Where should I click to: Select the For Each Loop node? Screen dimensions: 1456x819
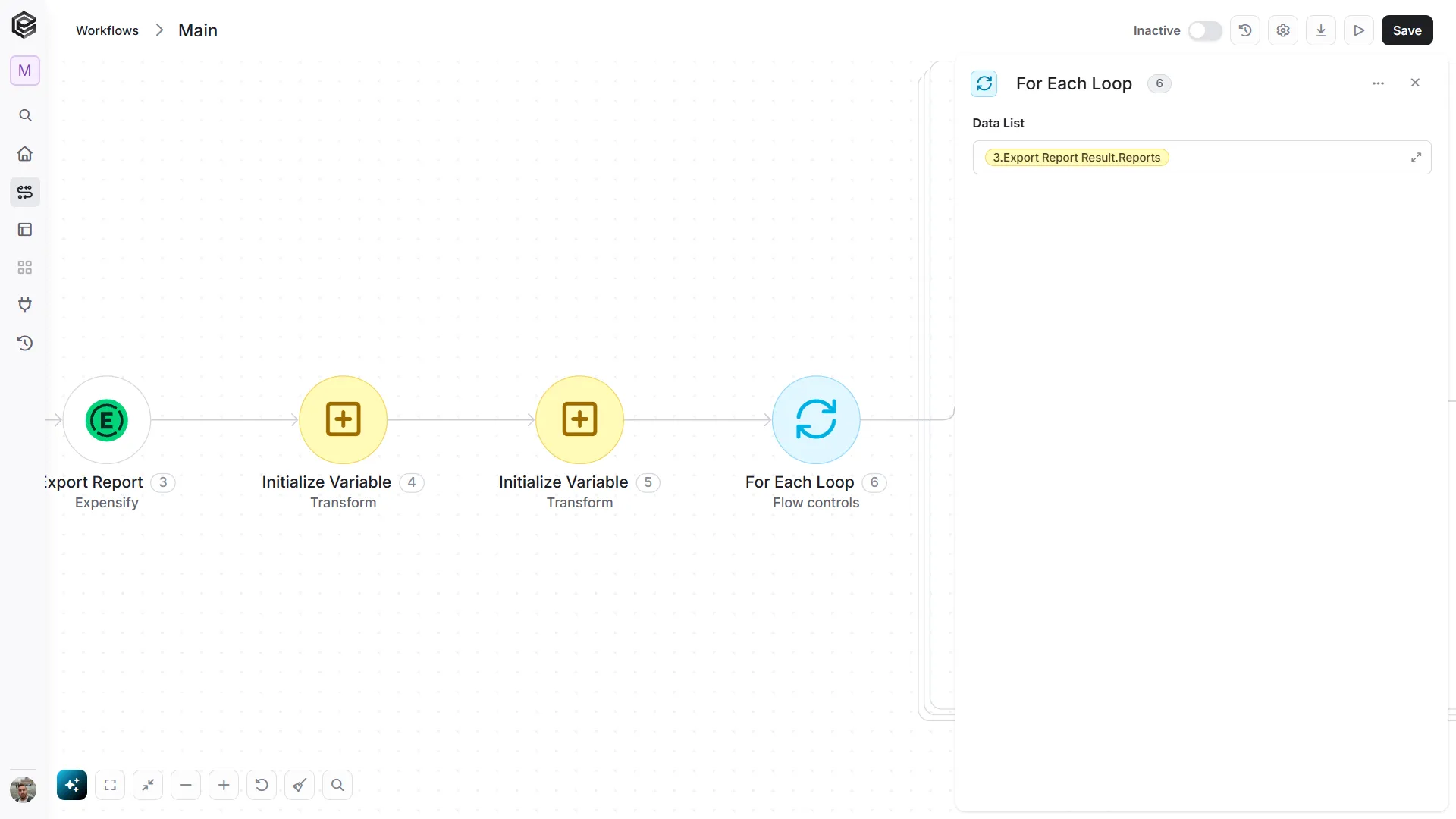pyautogui.click(x=816, y=419)
